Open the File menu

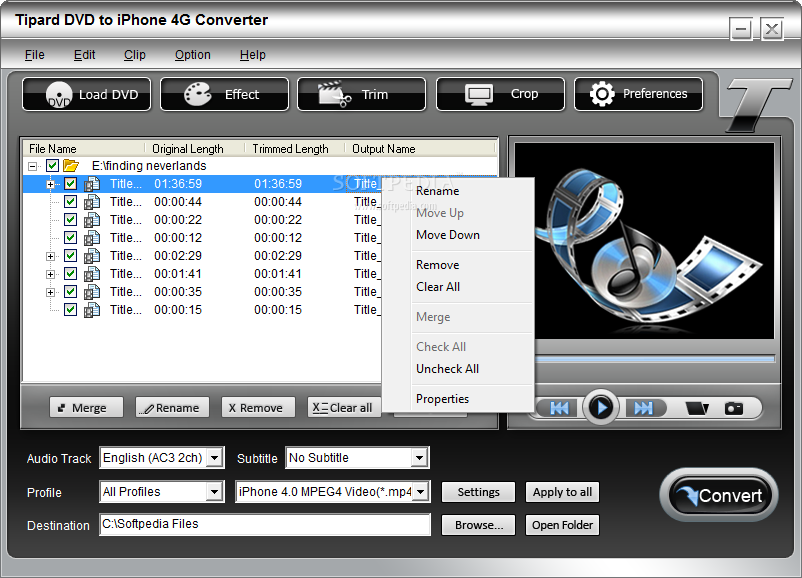[35, 55]
